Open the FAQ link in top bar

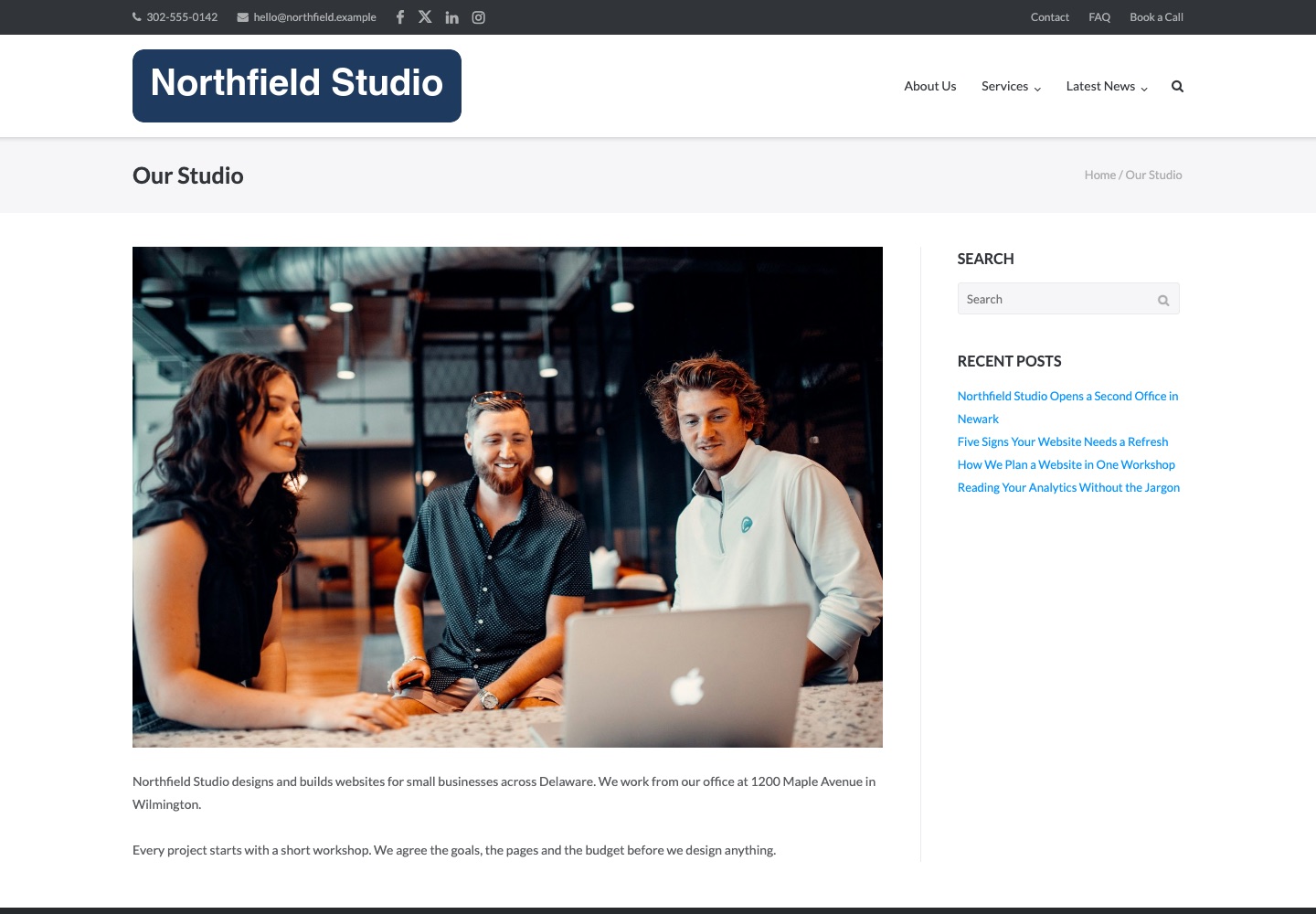pos(1099,17)
